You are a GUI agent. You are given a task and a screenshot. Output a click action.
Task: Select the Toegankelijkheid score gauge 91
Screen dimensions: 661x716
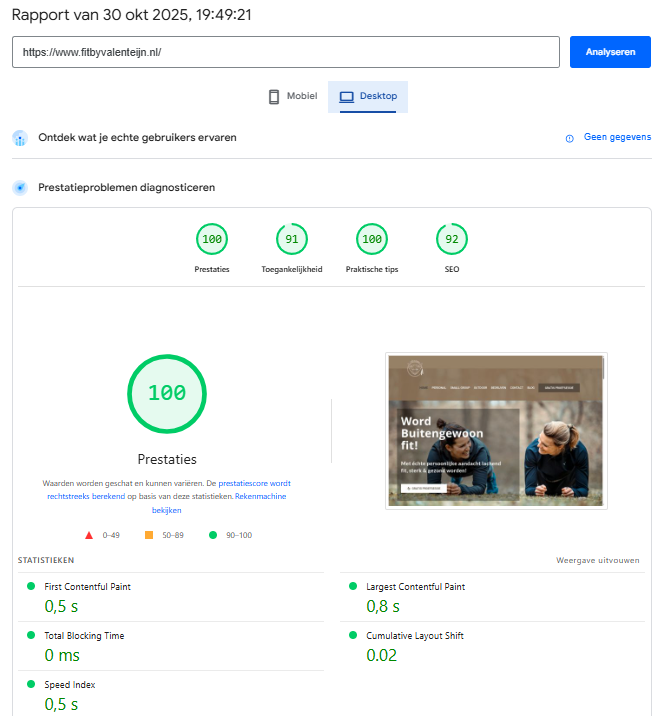pos(292,240)
